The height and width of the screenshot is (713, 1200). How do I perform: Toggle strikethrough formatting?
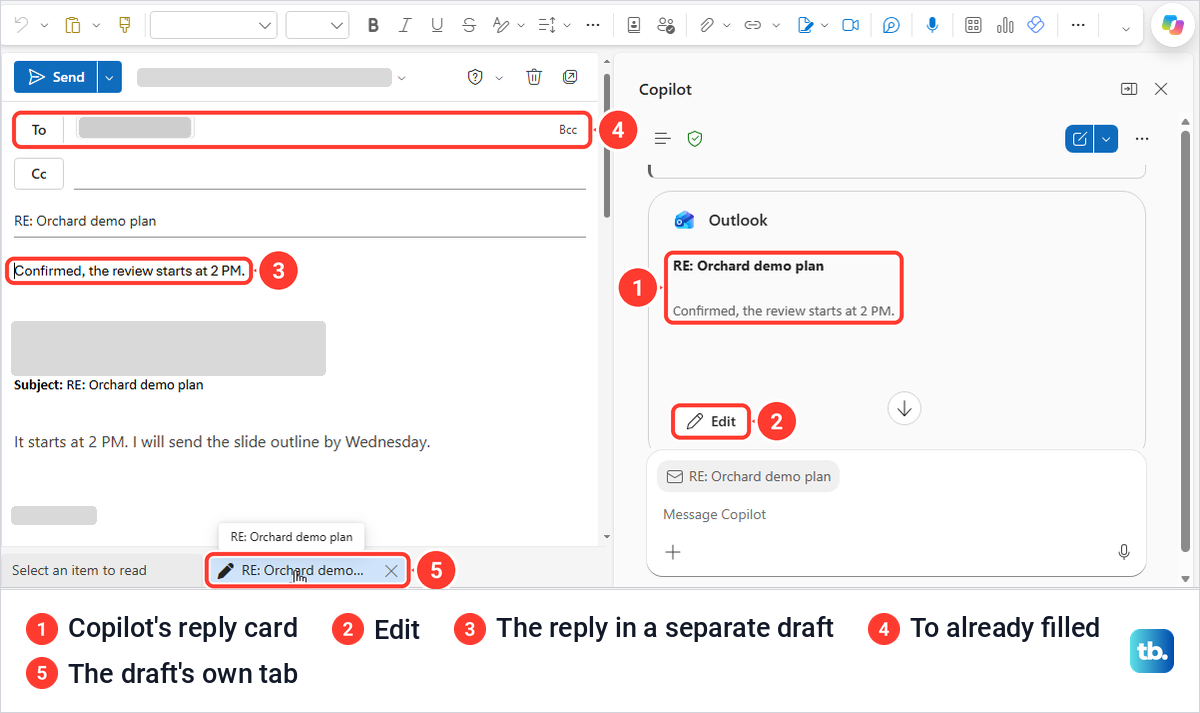click(x=468, y=25)
